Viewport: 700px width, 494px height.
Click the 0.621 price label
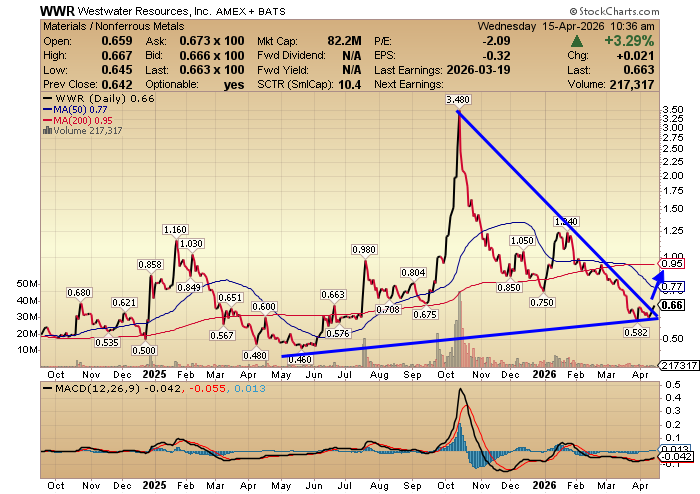click(x=124, y=303)
